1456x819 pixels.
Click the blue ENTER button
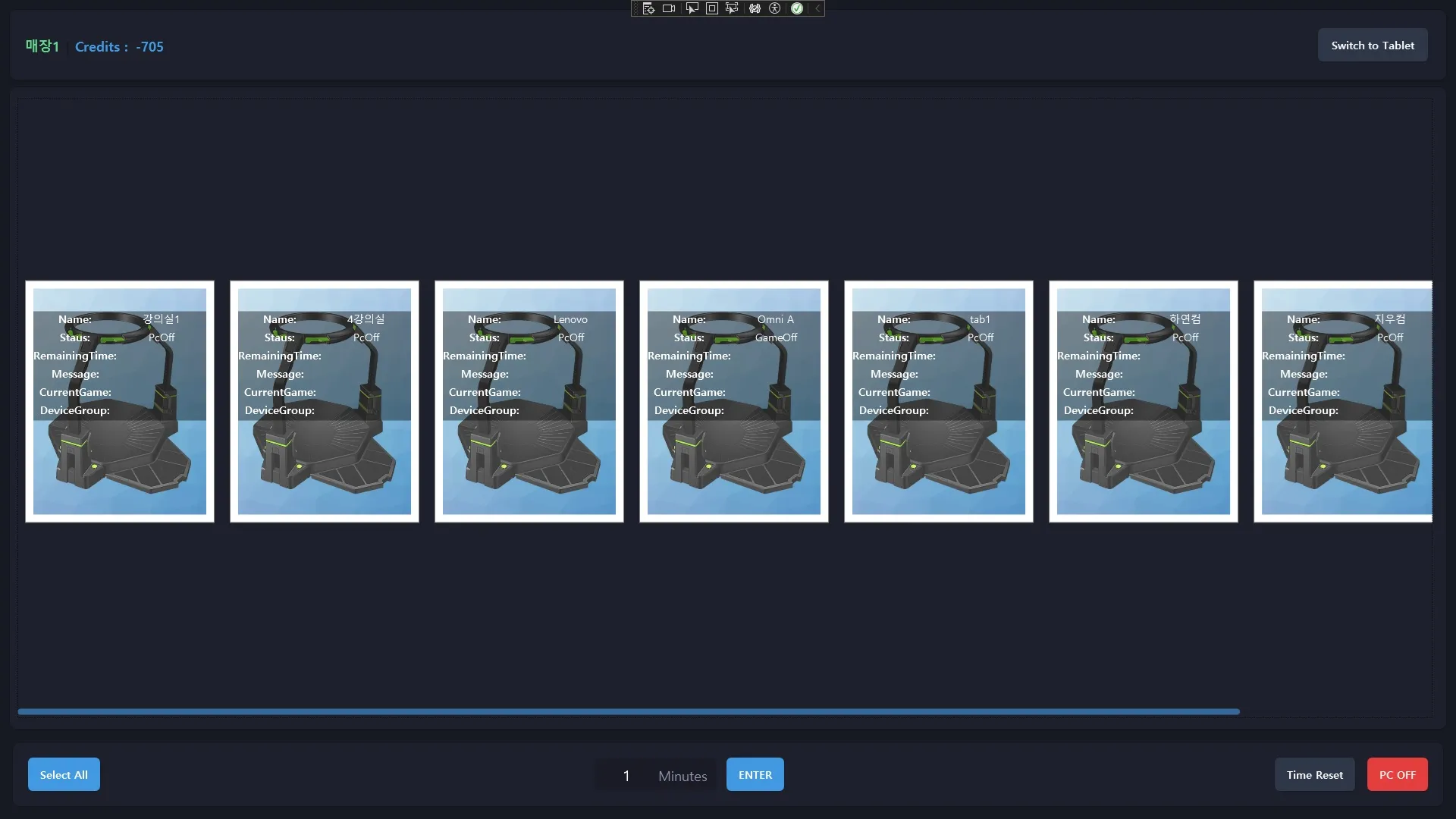[x=755, y=774]
